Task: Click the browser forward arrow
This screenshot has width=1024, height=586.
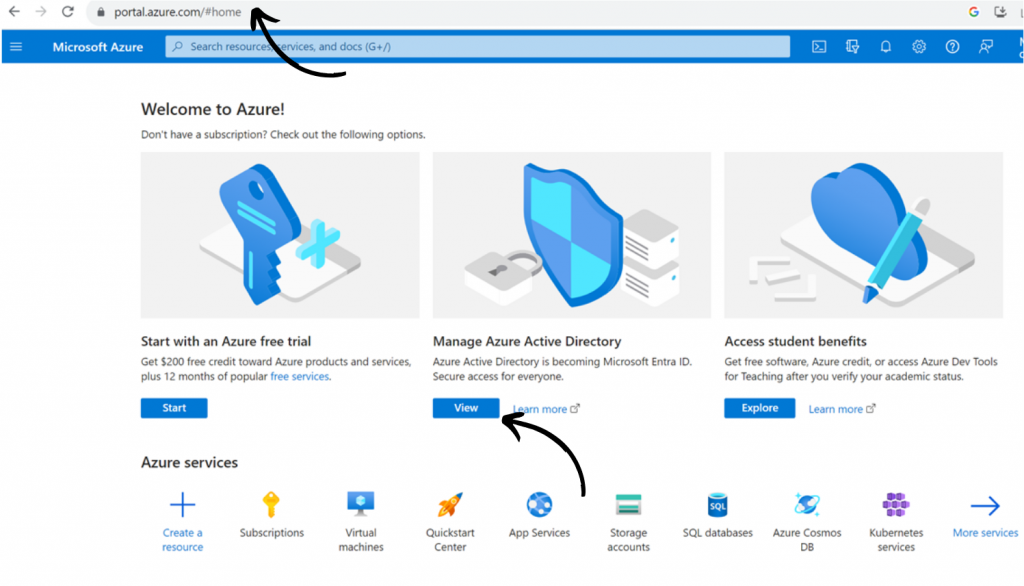Action: coord(40,12)
